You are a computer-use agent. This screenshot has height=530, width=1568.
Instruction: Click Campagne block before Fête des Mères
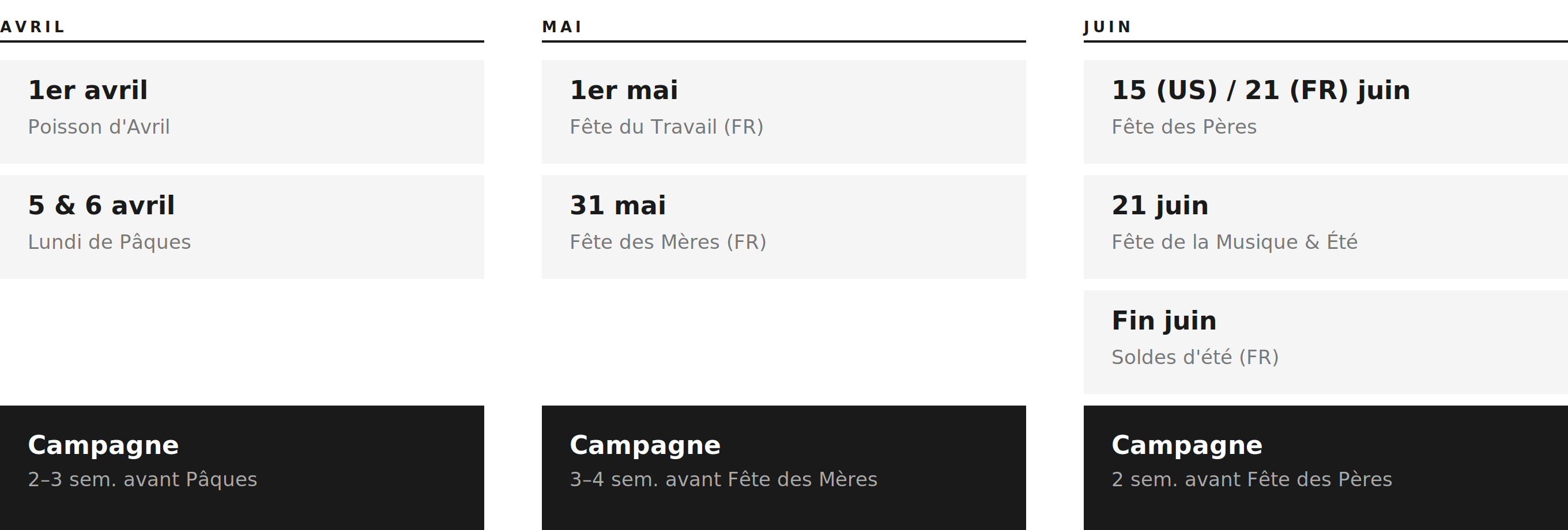[x=783, y=463]
